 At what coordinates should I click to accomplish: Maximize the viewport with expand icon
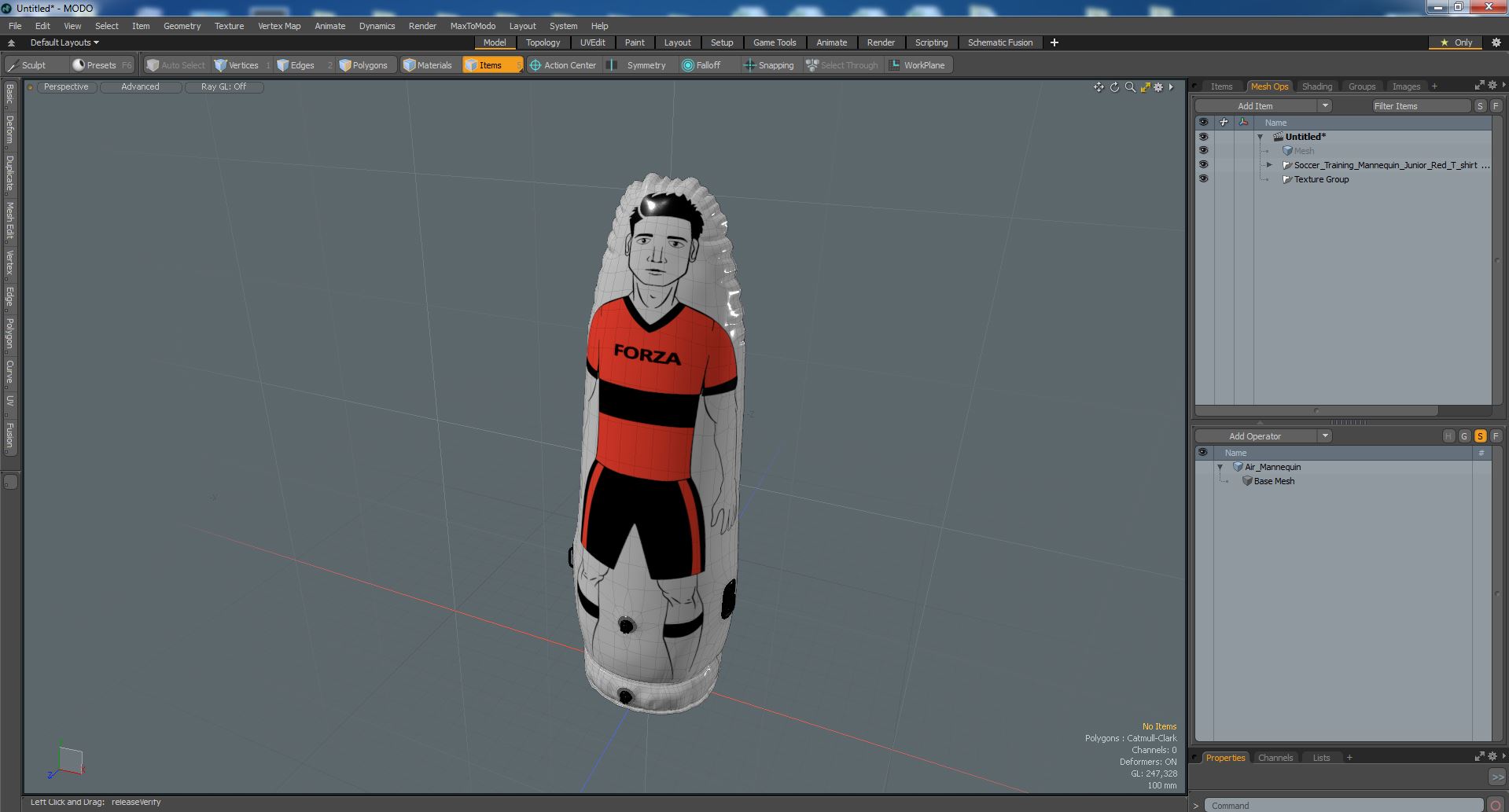[x=1145, y=87]
